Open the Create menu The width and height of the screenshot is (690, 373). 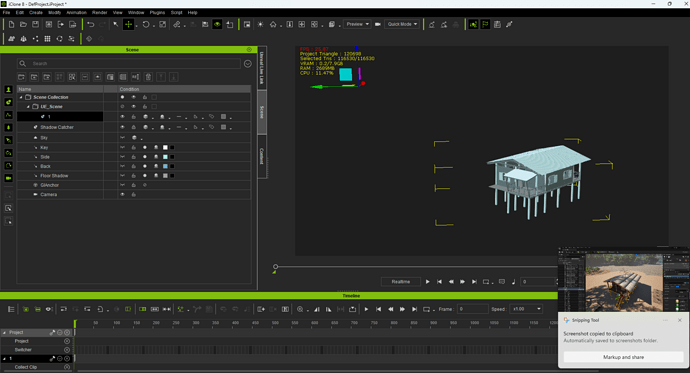click(x=36, y=12)
